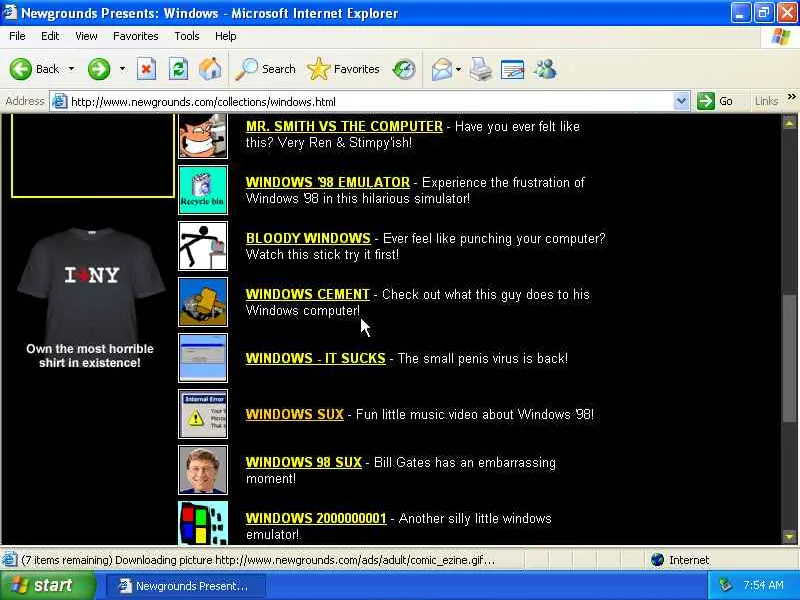Open the File menu
The width and height of the screenshot is (800, 600).
[x=17, y=36]
